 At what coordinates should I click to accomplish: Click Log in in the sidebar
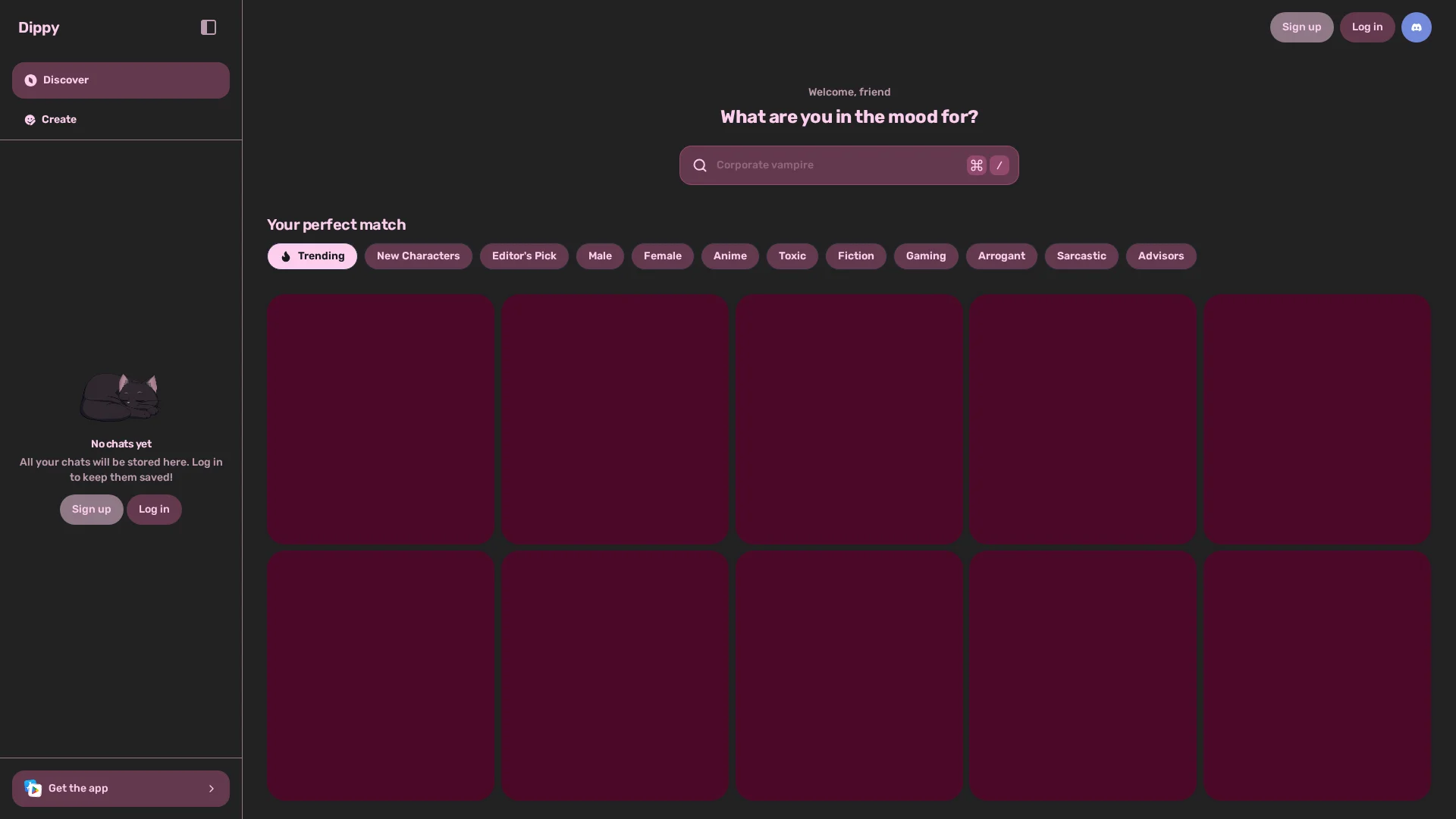point(154,510)
